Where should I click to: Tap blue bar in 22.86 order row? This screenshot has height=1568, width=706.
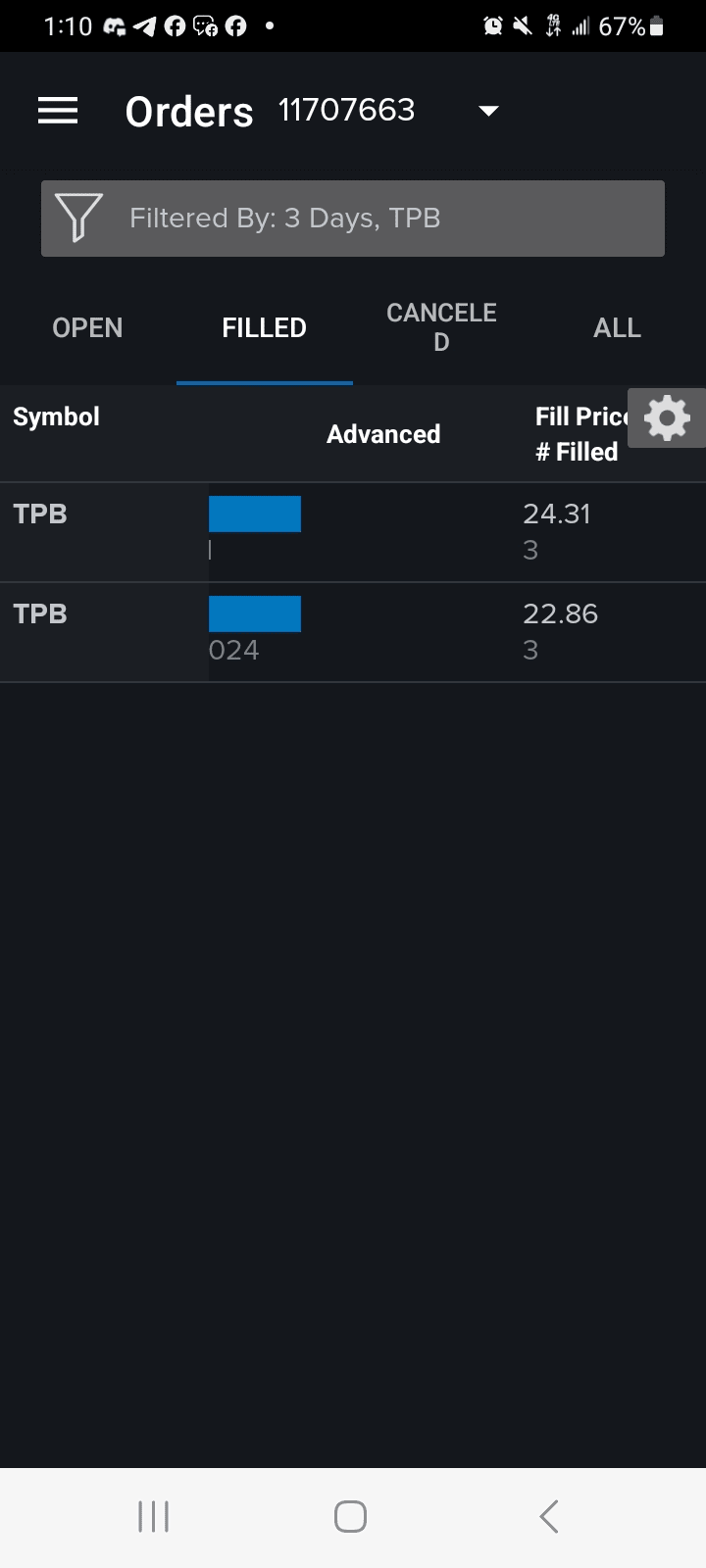(x=255, y=614)
